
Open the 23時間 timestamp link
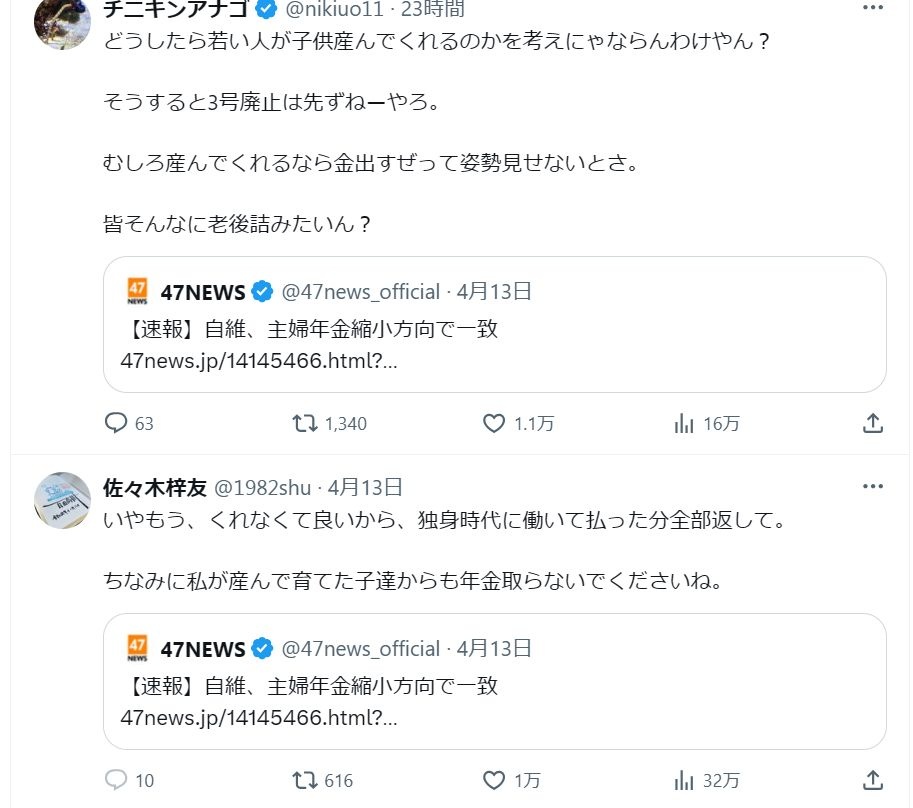tap(435, 9)
